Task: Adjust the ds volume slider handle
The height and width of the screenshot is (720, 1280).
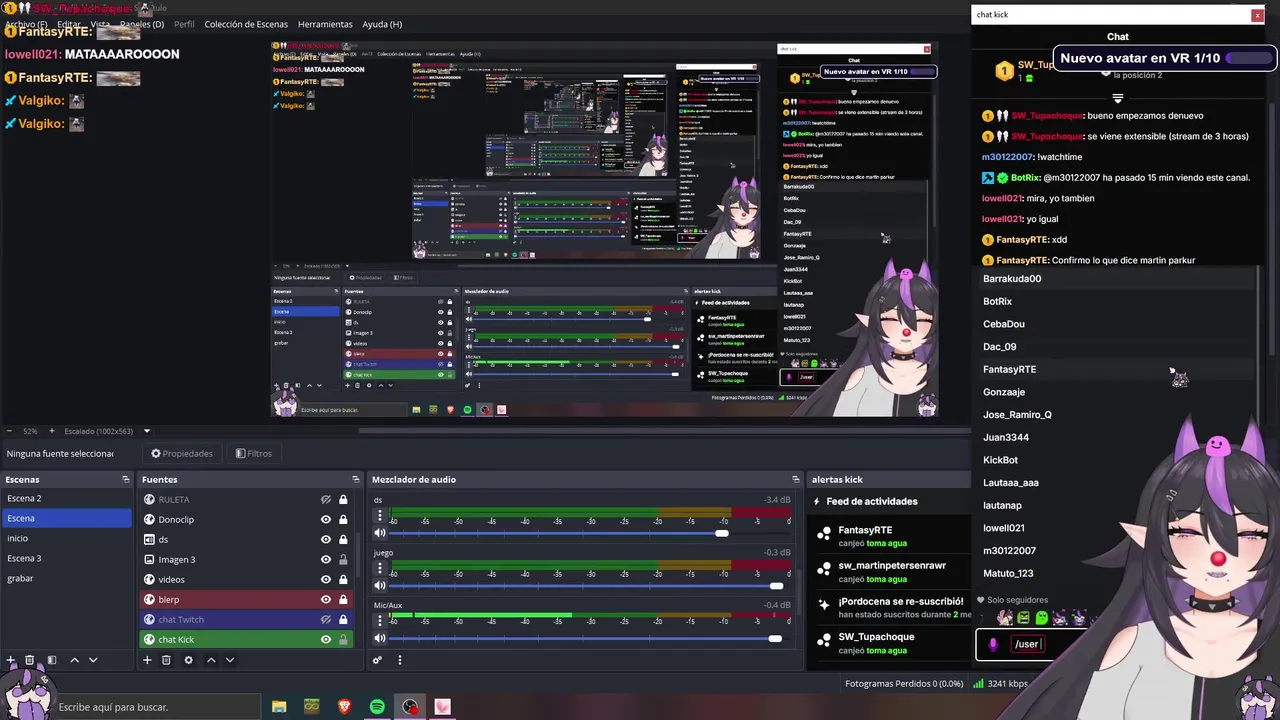Action: pyautogui.click(x=722, y=533)
